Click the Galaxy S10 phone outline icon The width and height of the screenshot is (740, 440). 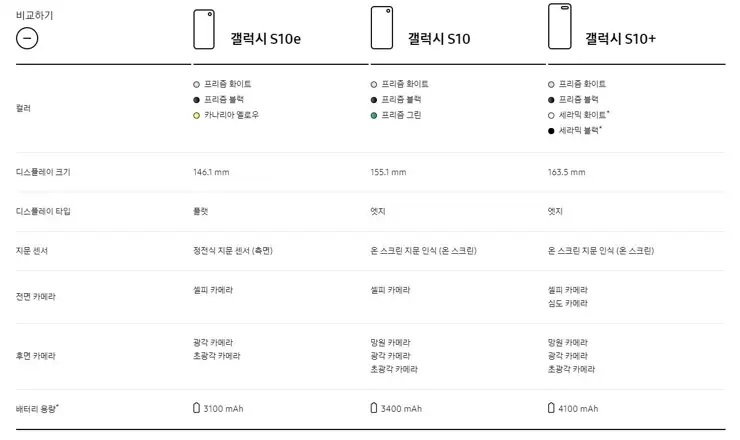(x=382, y=28)
